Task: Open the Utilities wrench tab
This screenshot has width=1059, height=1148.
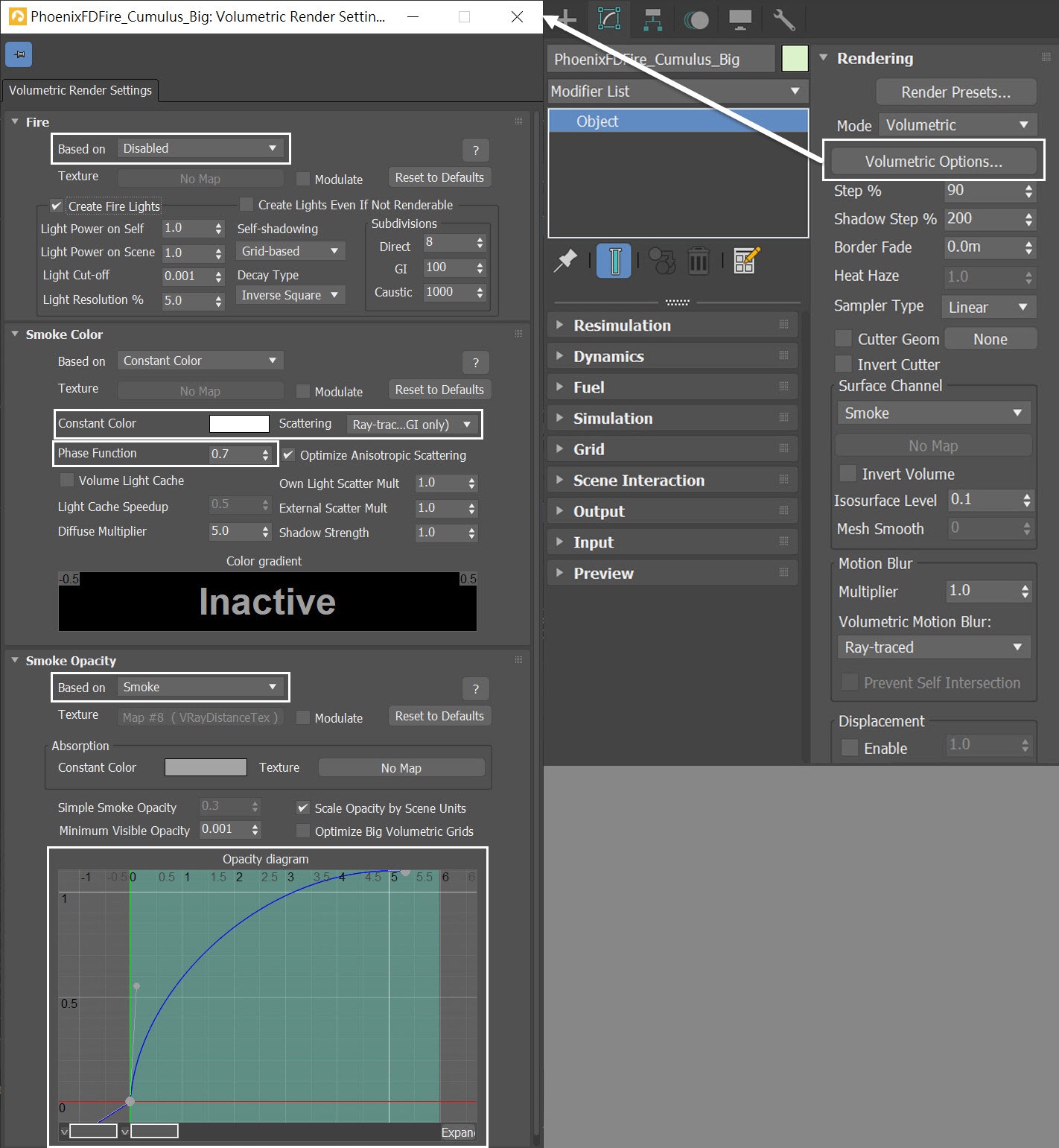Action: coord(783,19)
